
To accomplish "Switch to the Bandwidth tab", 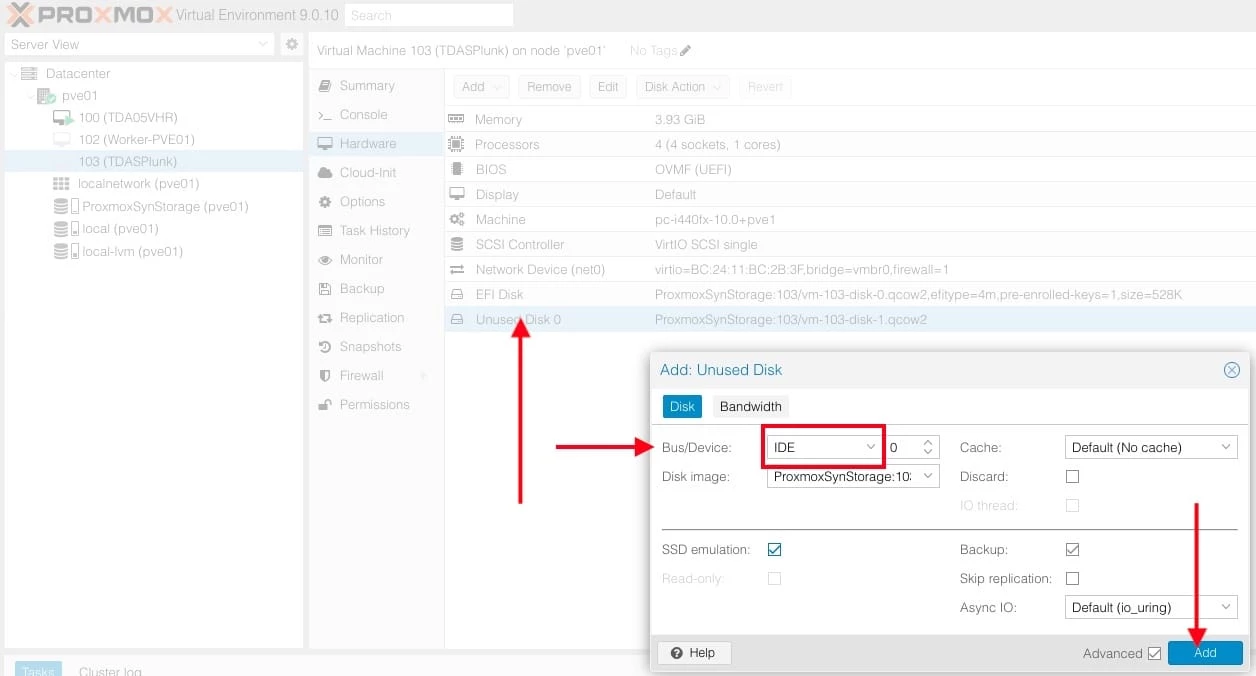I will coord(750,406).
